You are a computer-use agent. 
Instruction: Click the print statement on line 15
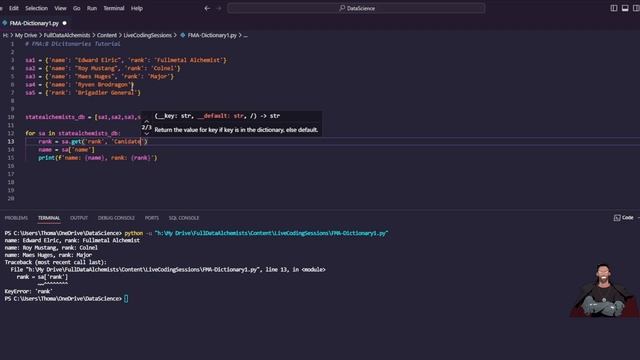pyautogui.click(x=98, y=158)
